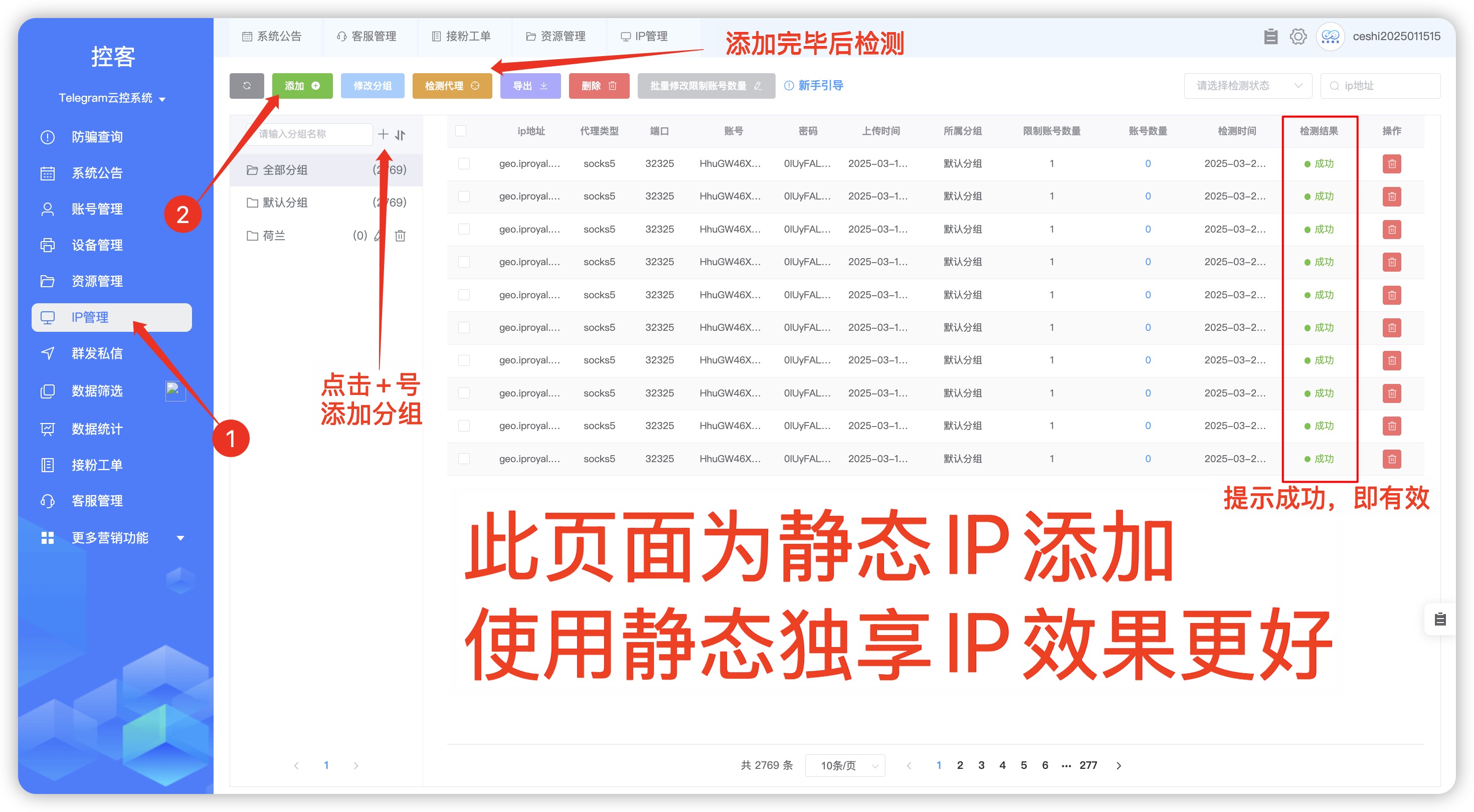Open the 10条/页 page size dropdown

tap(845, 766)
